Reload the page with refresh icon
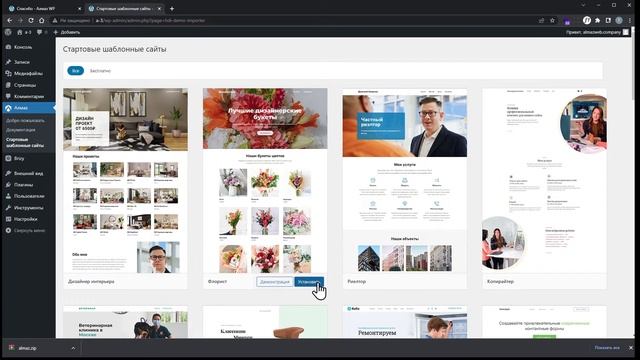The image size is (640, 360). coord(31,20)
